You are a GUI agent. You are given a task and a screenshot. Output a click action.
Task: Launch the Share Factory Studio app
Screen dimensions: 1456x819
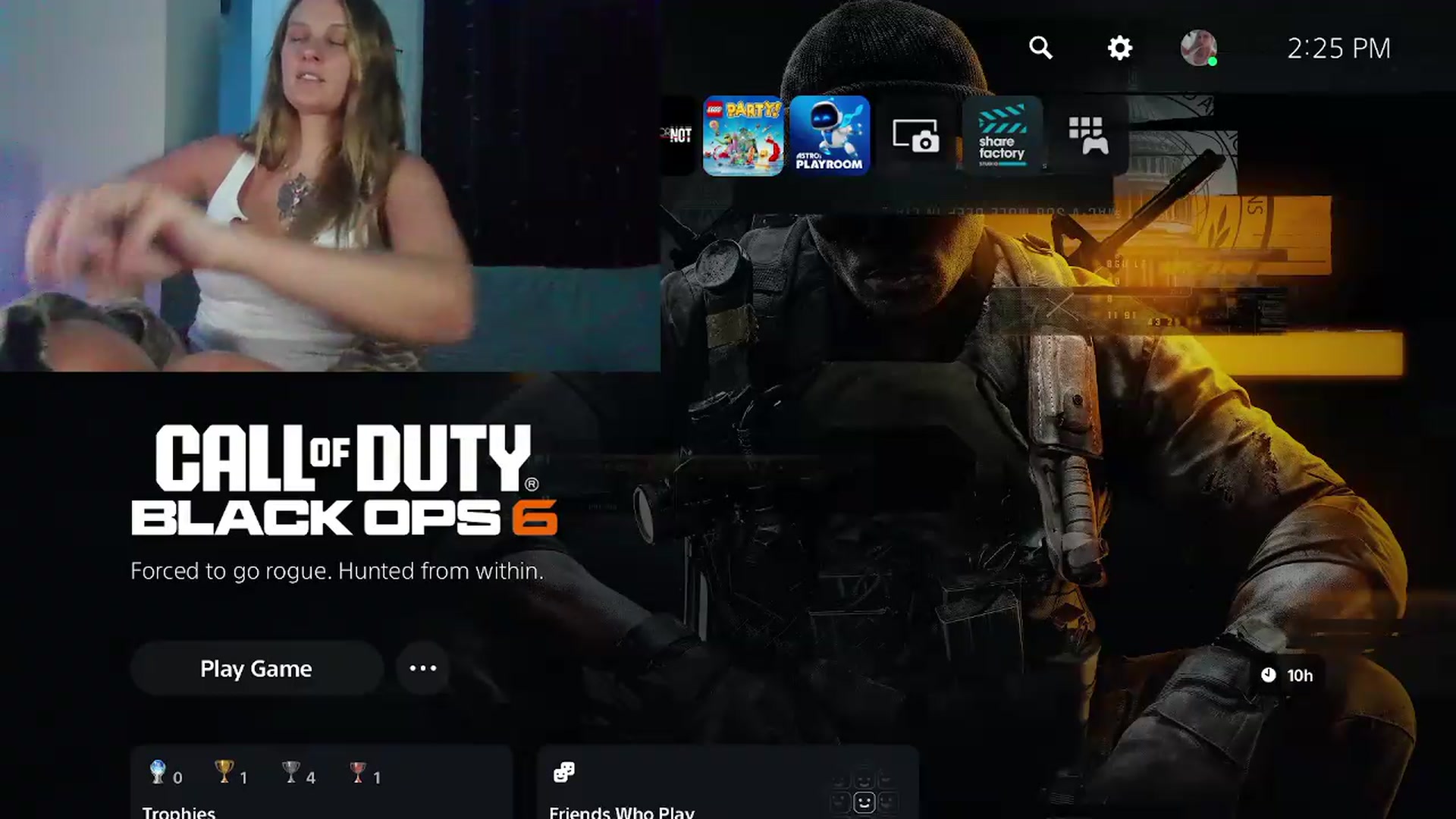(x=1003, y=136)
